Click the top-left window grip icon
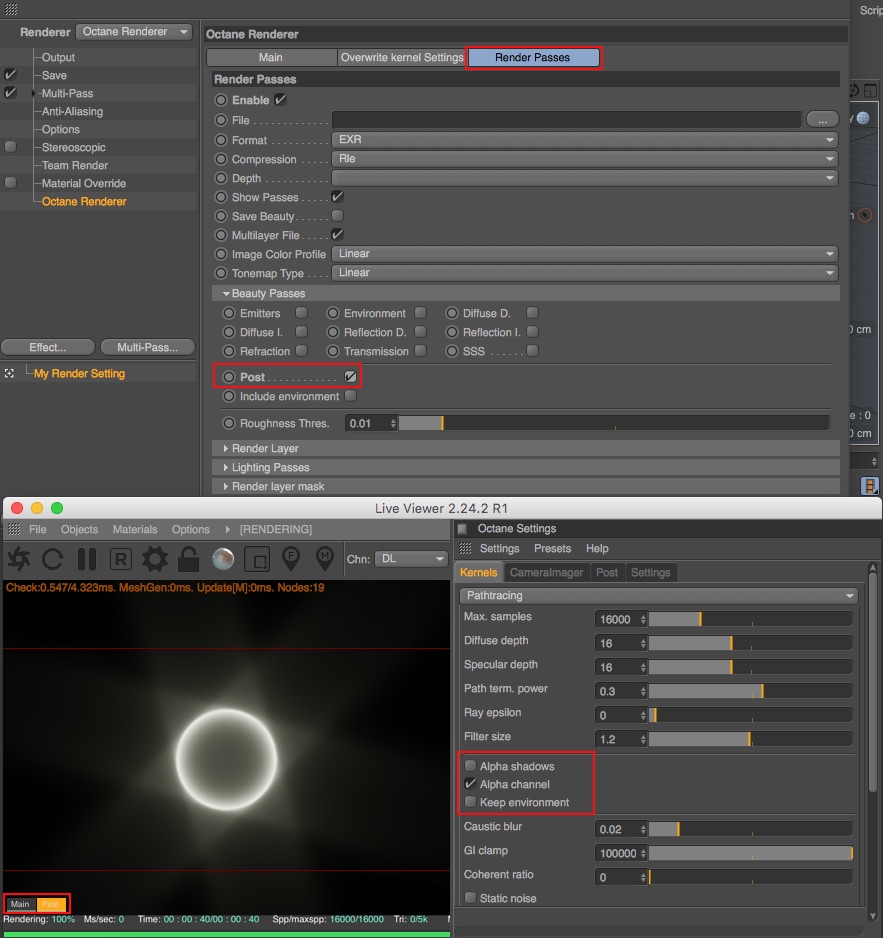Screen dimensions: 883x938 point(11,9)
